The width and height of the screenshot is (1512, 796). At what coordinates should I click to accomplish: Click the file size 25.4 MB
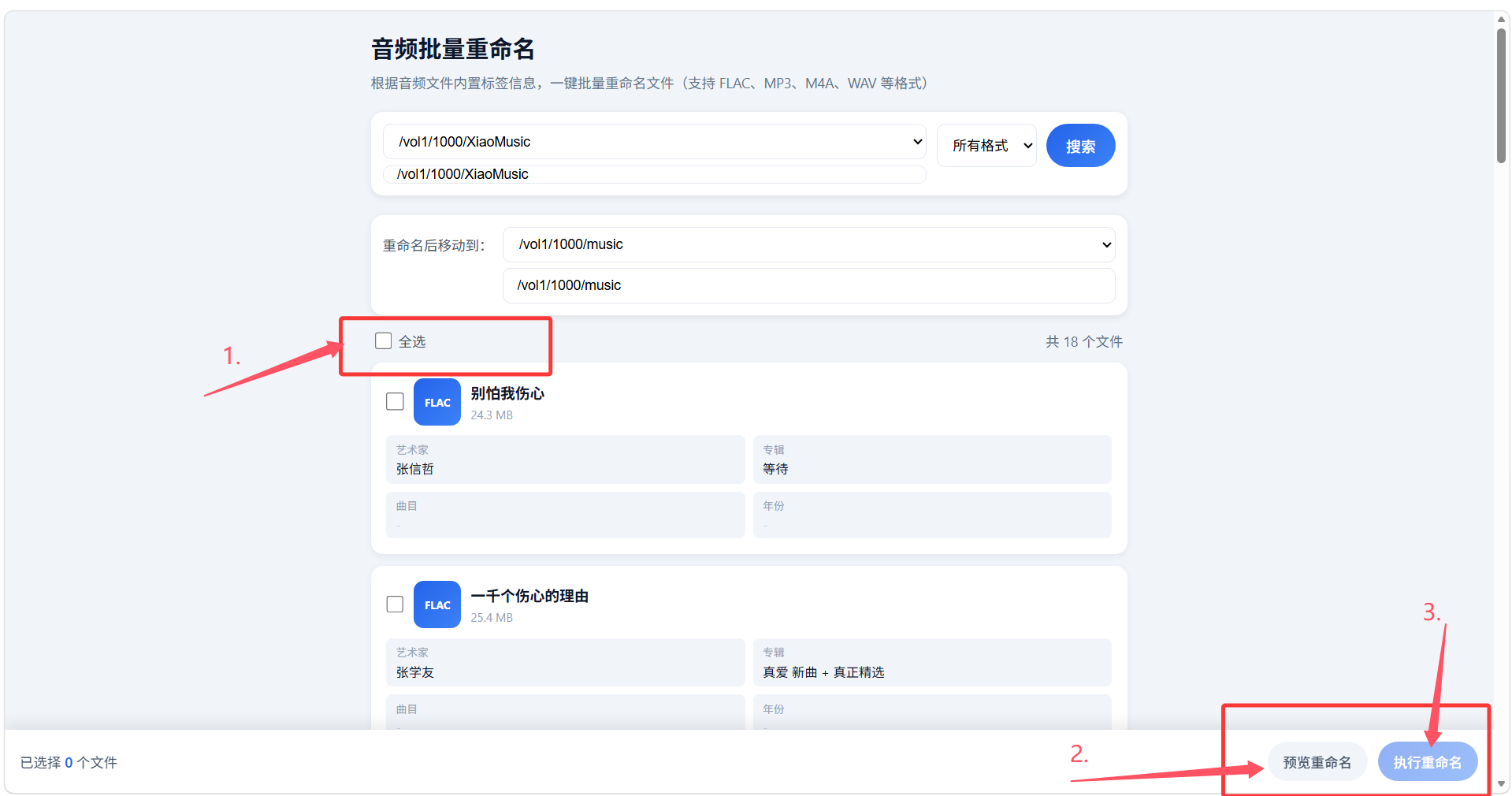point(492,618)
